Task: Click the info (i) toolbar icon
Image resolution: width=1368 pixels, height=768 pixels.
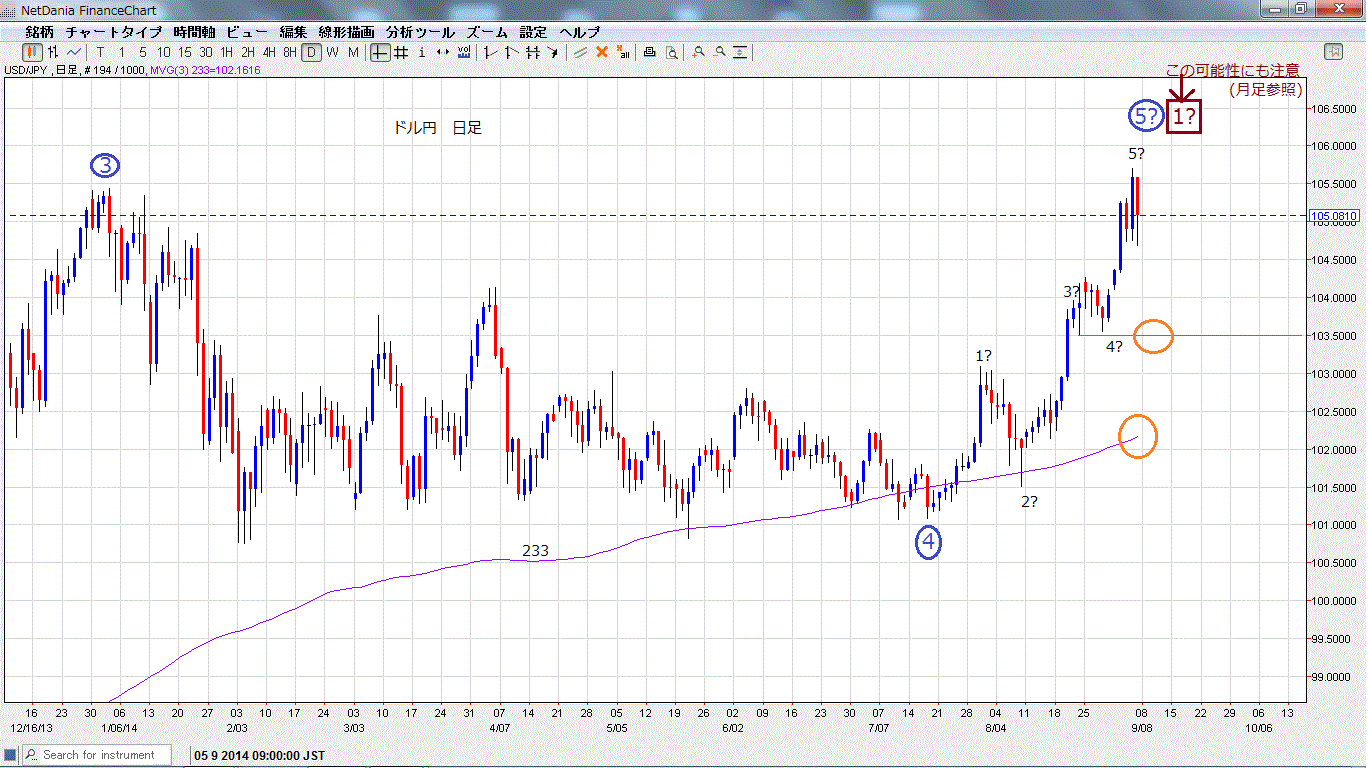Action: pos(422,52)
